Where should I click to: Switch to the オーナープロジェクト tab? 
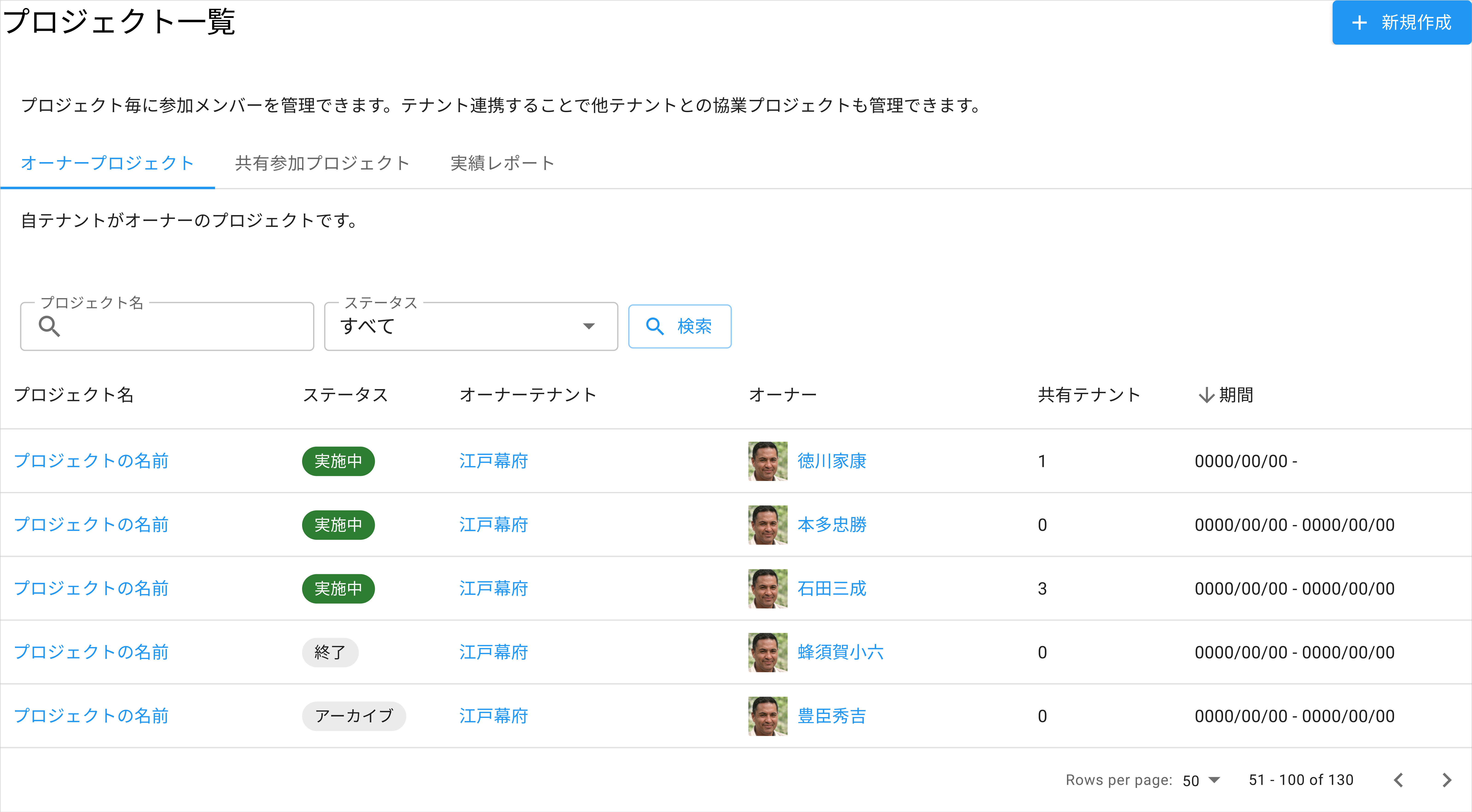tap(108, 163)
